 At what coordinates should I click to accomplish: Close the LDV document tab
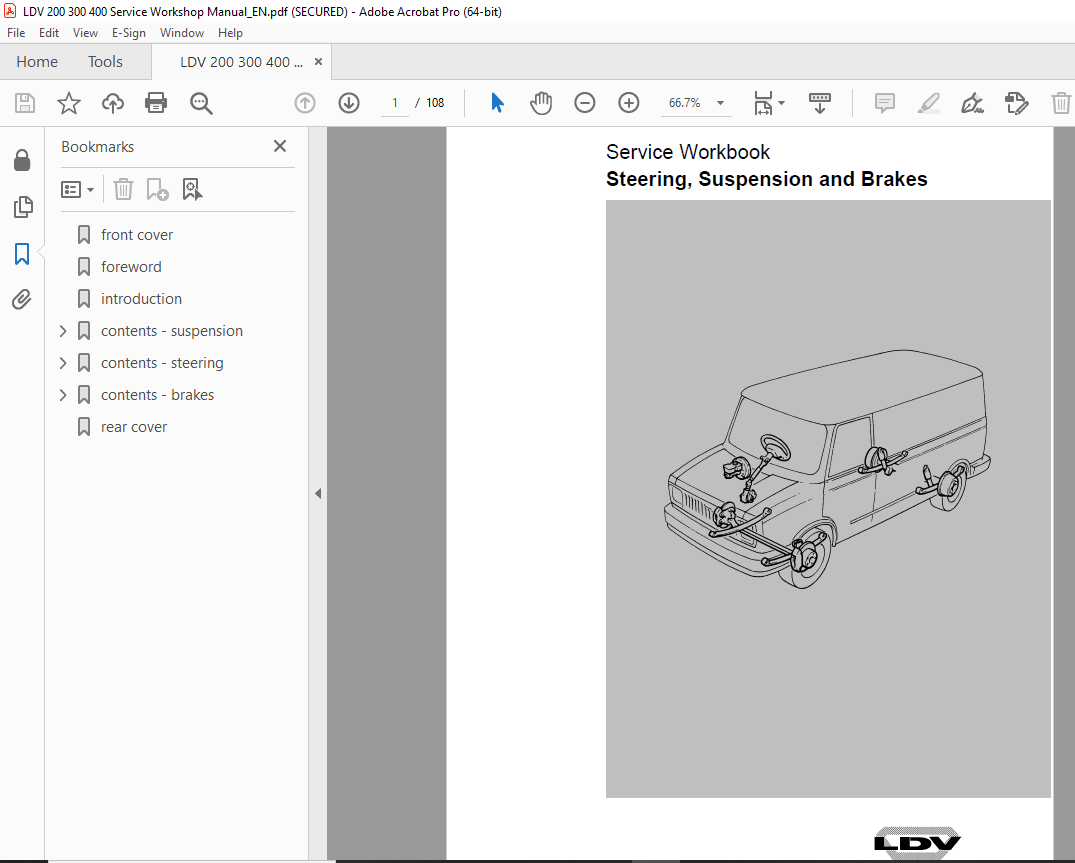pyautogui.click(x=318, y=62)
